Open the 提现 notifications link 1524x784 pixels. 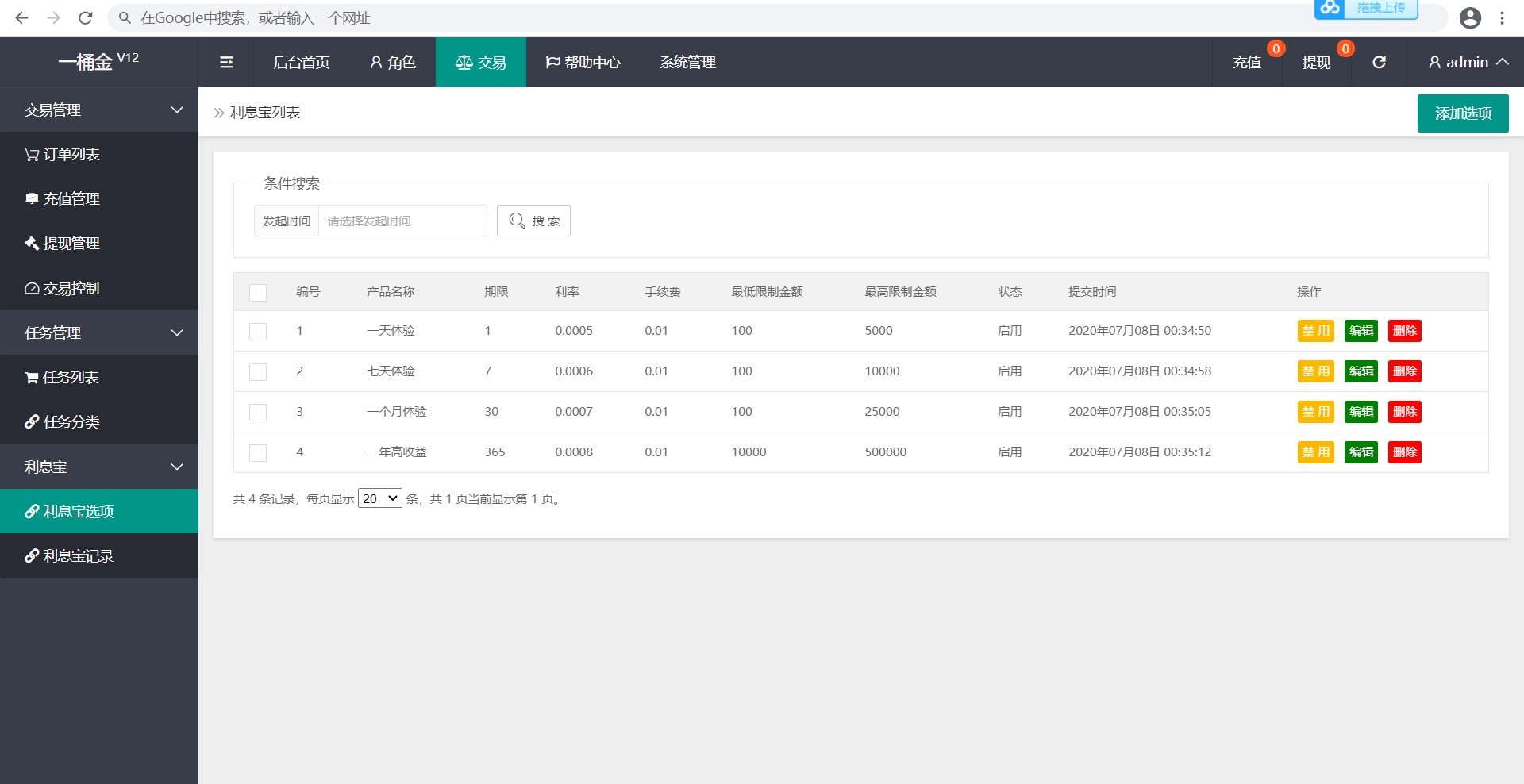tap(1316, 62)
